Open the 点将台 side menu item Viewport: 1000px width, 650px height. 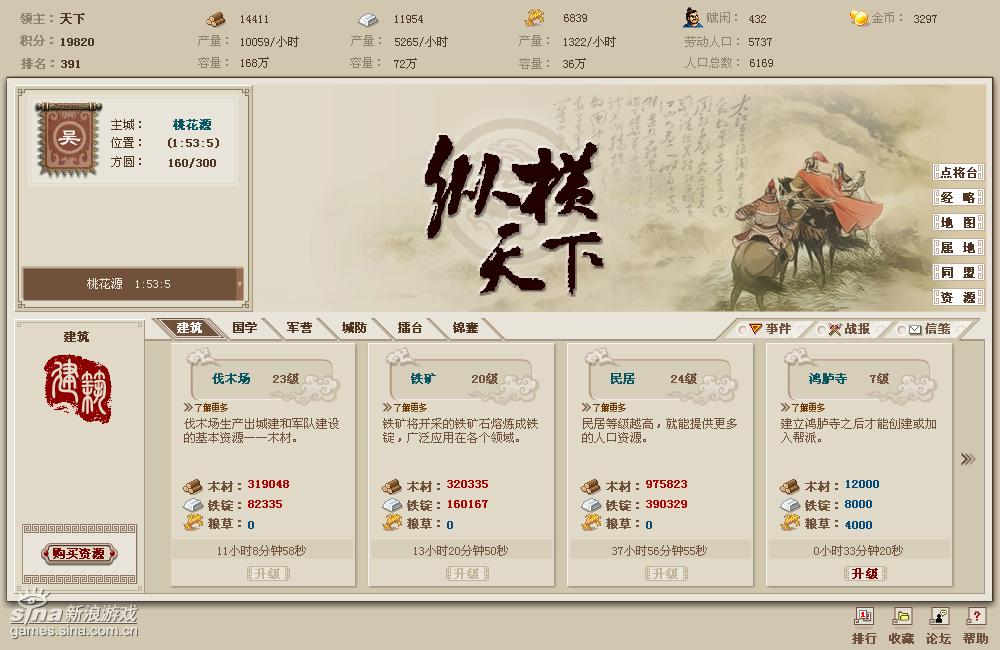pos(958,172)
